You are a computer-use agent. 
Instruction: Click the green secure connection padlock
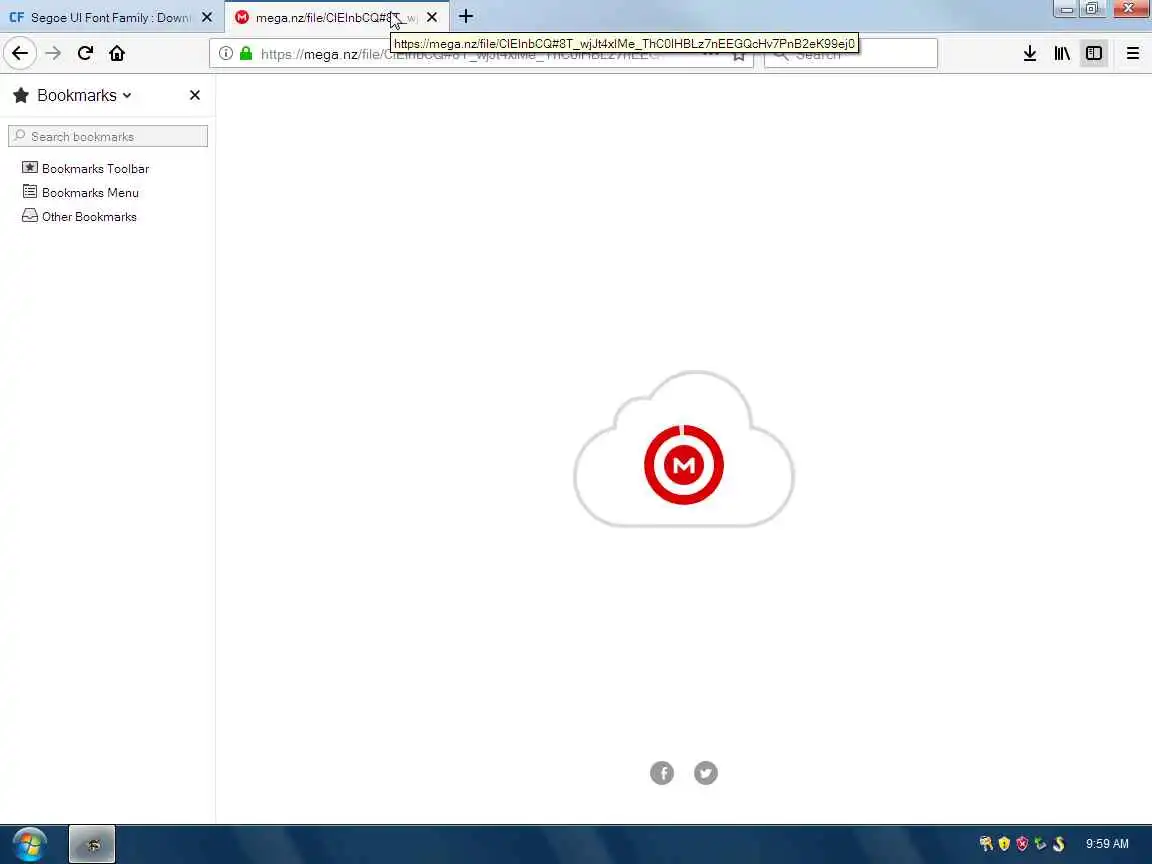coord(246,53)
